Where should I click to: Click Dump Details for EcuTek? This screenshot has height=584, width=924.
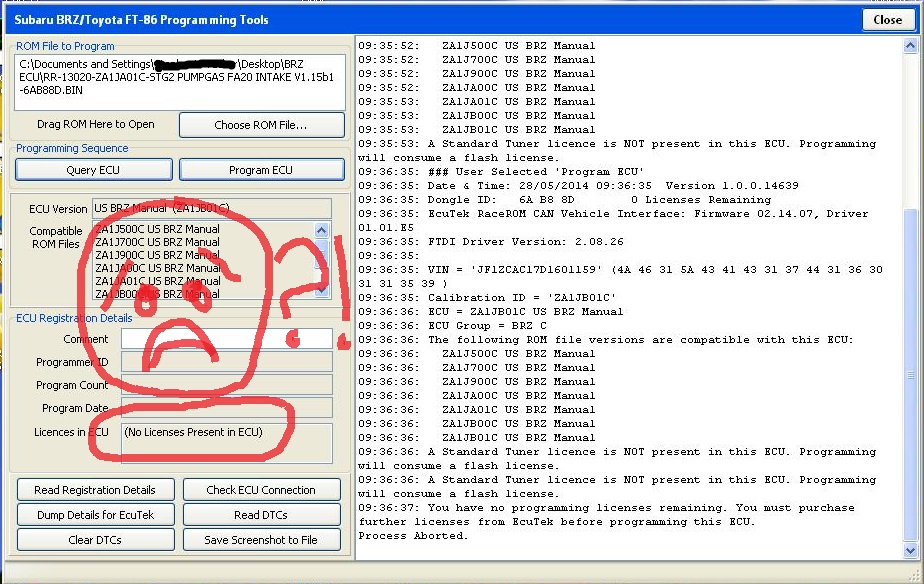[95, 515]
